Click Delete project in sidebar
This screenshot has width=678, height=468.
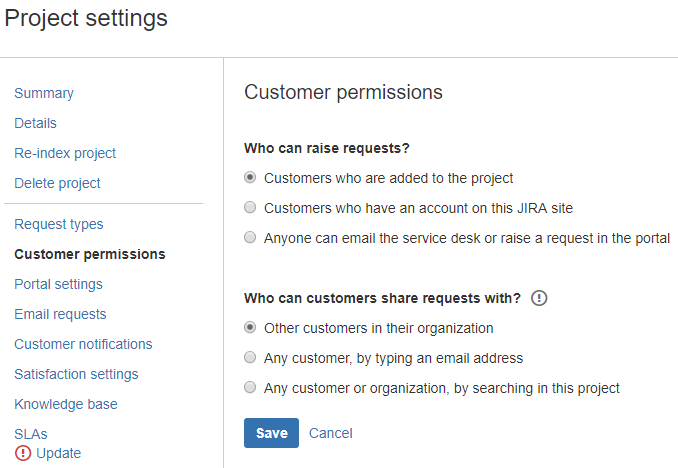coord(57,183)
